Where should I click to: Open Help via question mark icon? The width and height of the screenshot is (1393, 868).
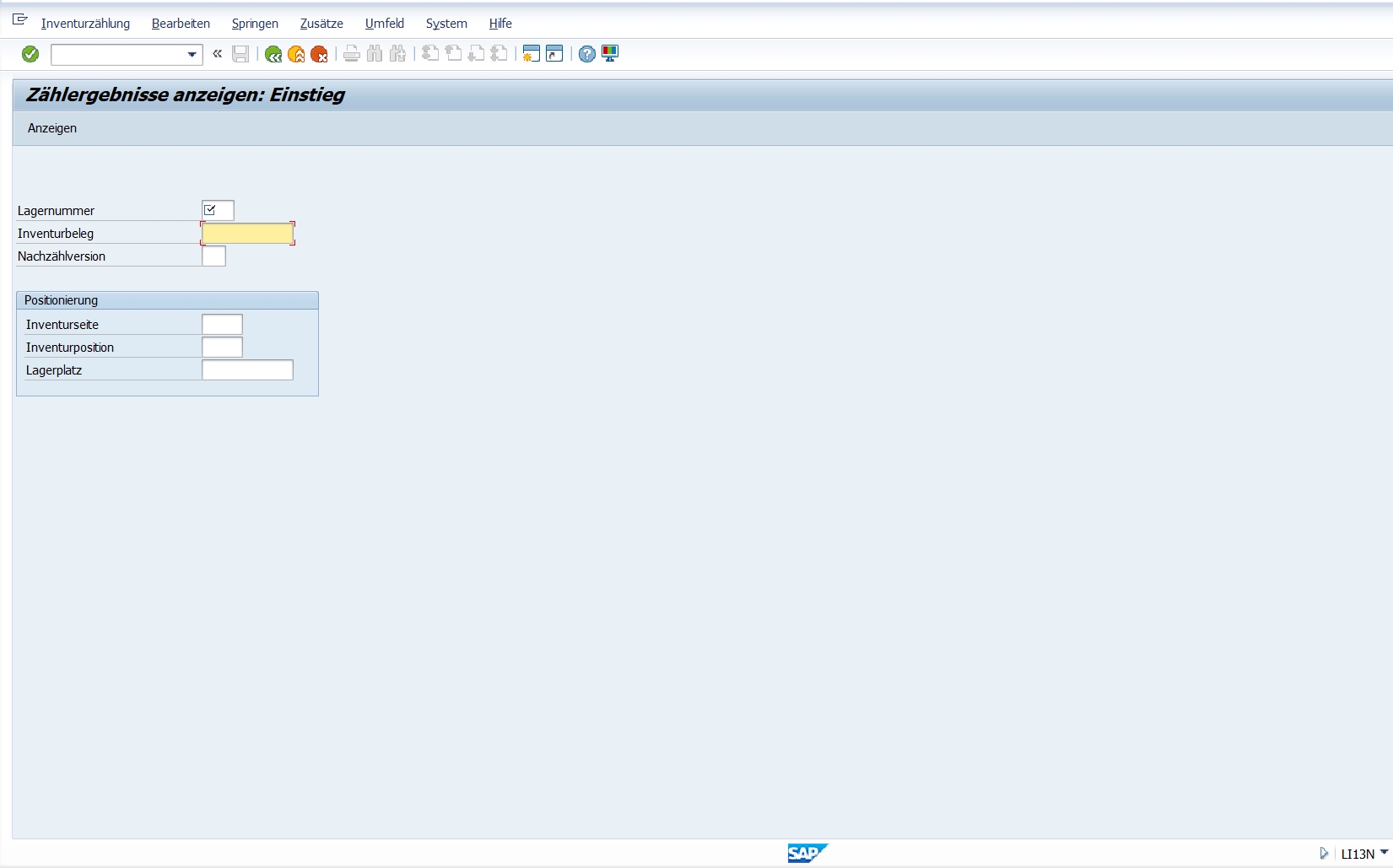pos(587,54)
